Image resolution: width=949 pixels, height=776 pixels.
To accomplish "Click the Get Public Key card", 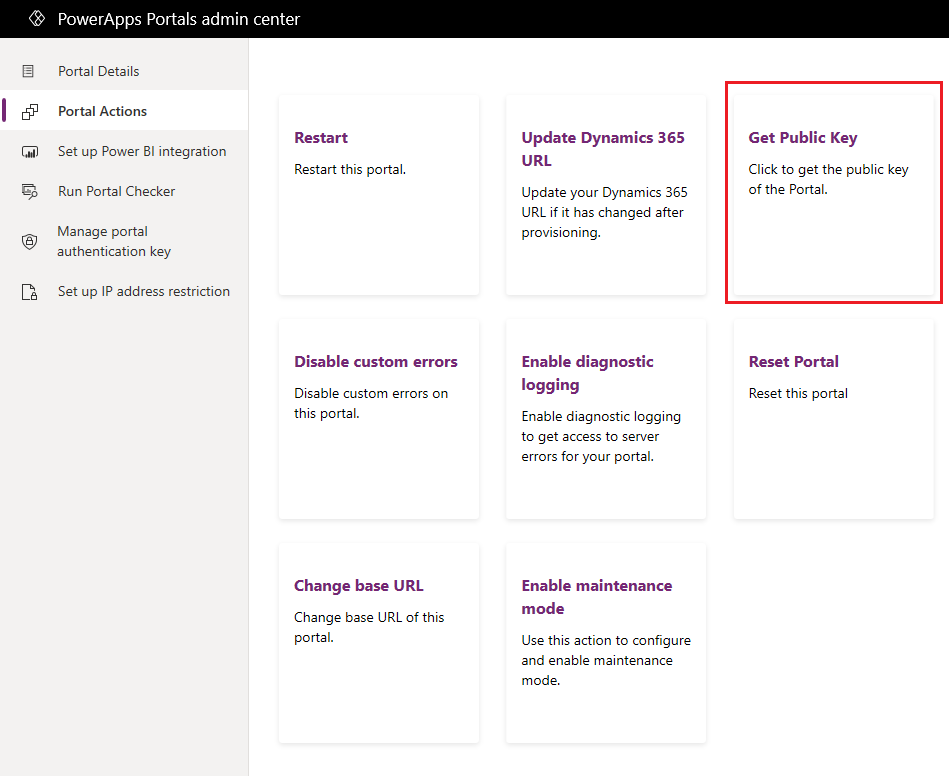I will pyautogui.click(x=833, y=195).
